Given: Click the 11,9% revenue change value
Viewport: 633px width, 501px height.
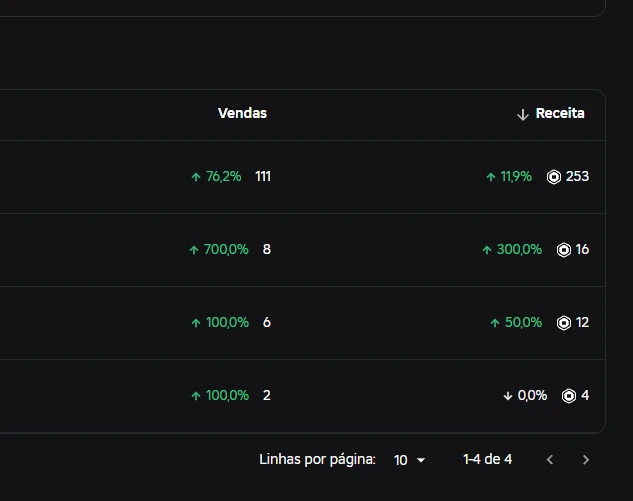Looking at the screenshot, I should [516, 176].
